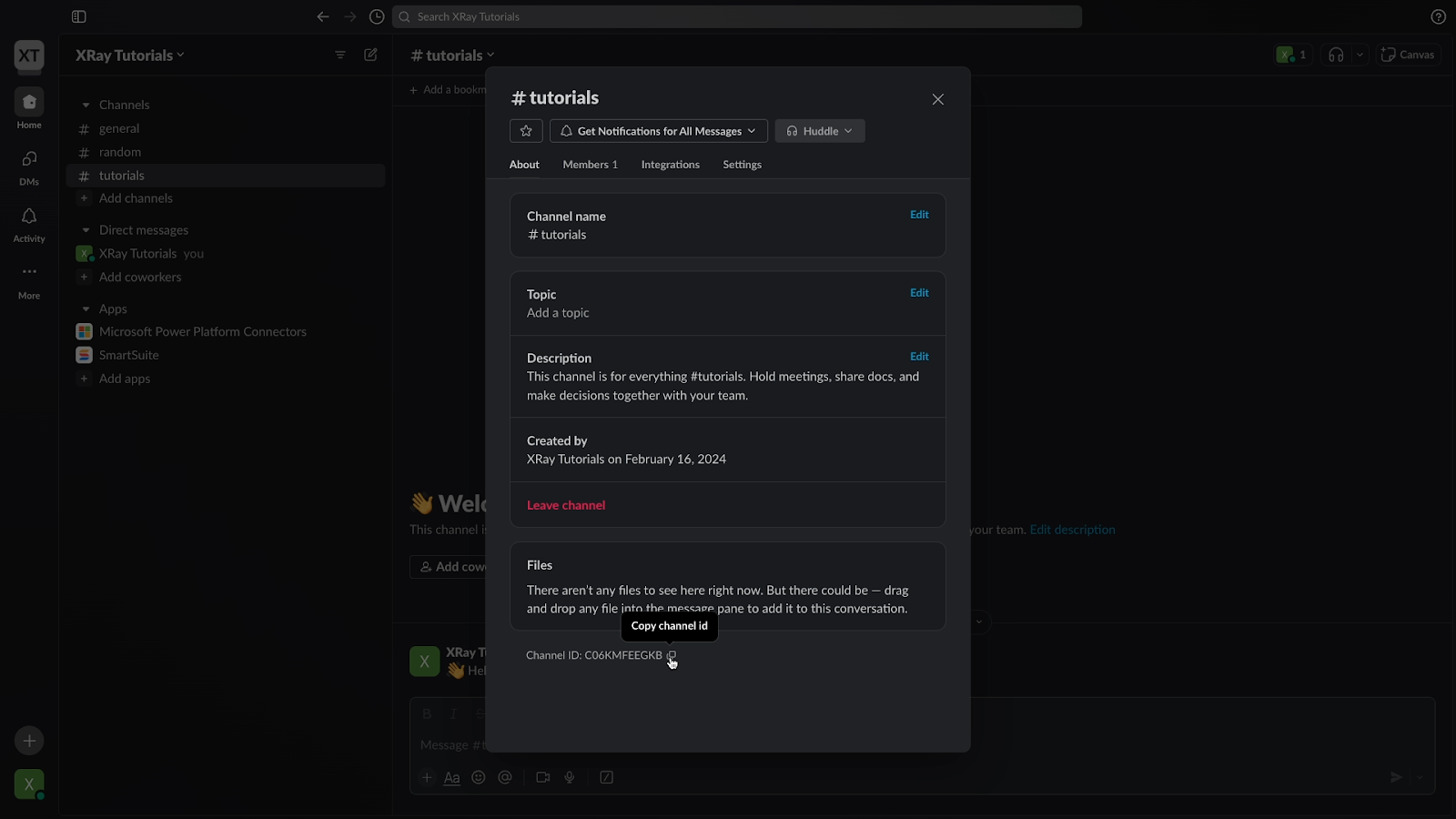Open the Canvas button
This screenshot has width=1456, height=819.
coord(1408,55)
